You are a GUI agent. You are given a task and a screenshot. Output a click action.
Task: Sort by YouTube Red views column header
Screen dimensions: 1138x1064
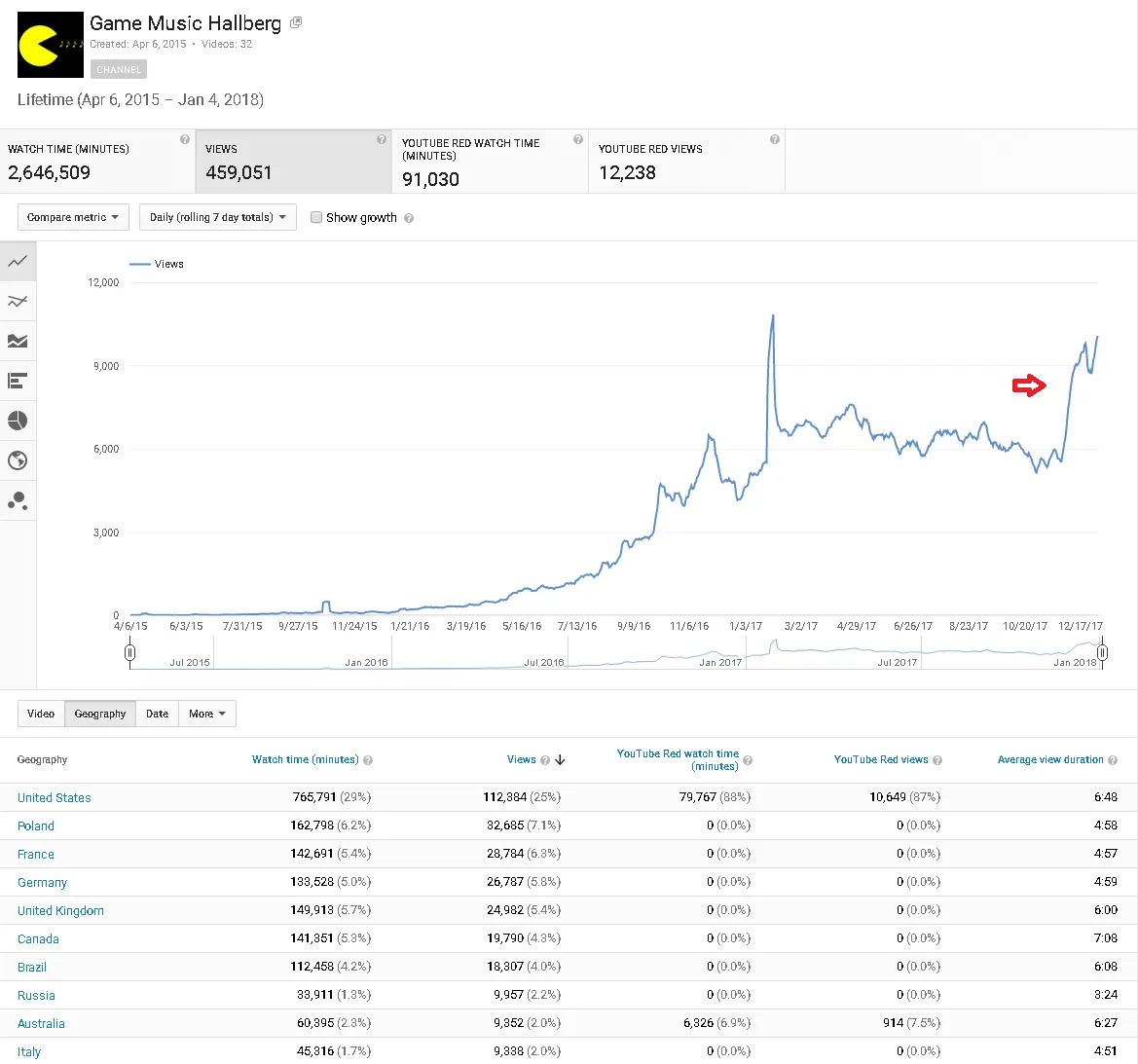tap(880, 759)
